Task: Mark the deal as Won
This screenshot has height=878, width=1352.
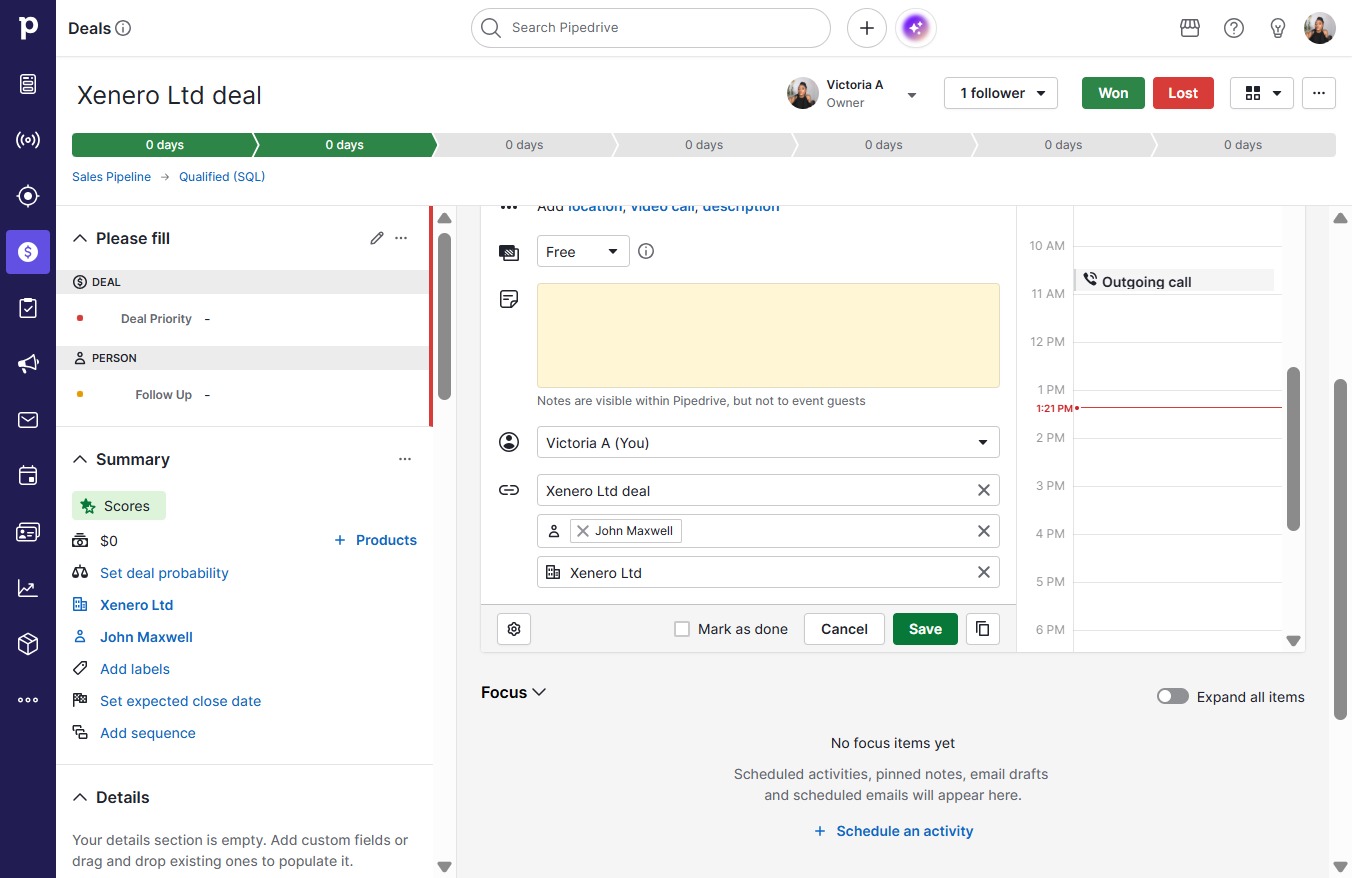Action: coord(1113,93)
